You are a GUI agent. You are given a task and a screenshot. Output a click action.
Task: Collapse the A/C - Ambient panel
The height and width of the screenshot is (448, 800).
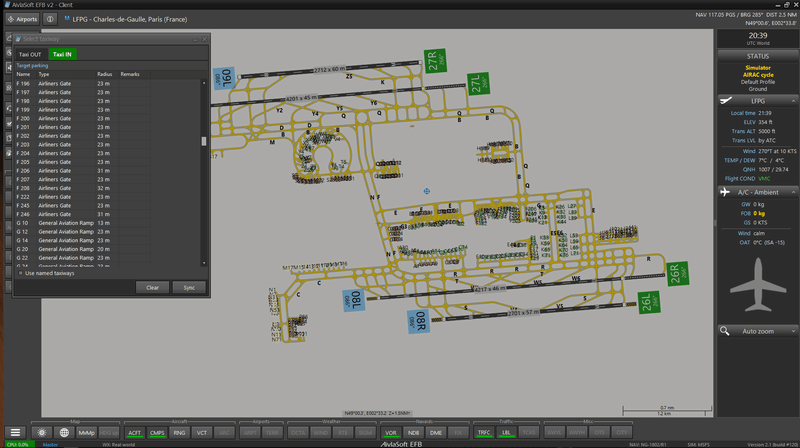coord(792,190)
